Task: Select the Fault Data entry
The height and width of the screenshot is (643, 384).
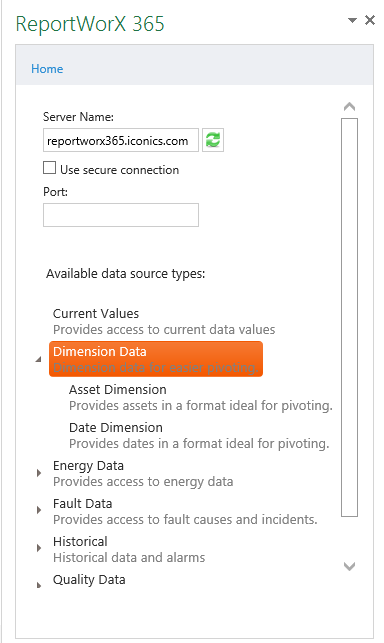Action: (185, 511)
